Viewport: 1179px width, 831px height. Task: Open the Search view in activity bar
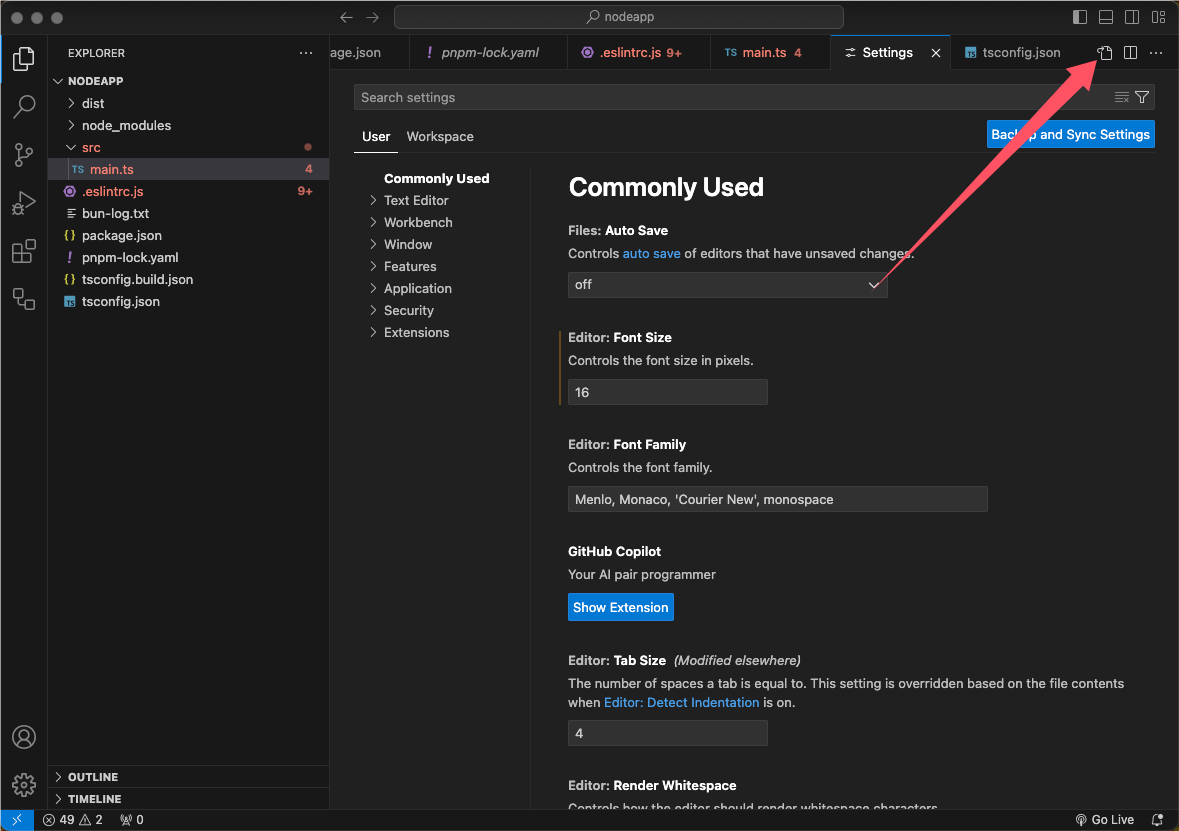click(24, 106)
